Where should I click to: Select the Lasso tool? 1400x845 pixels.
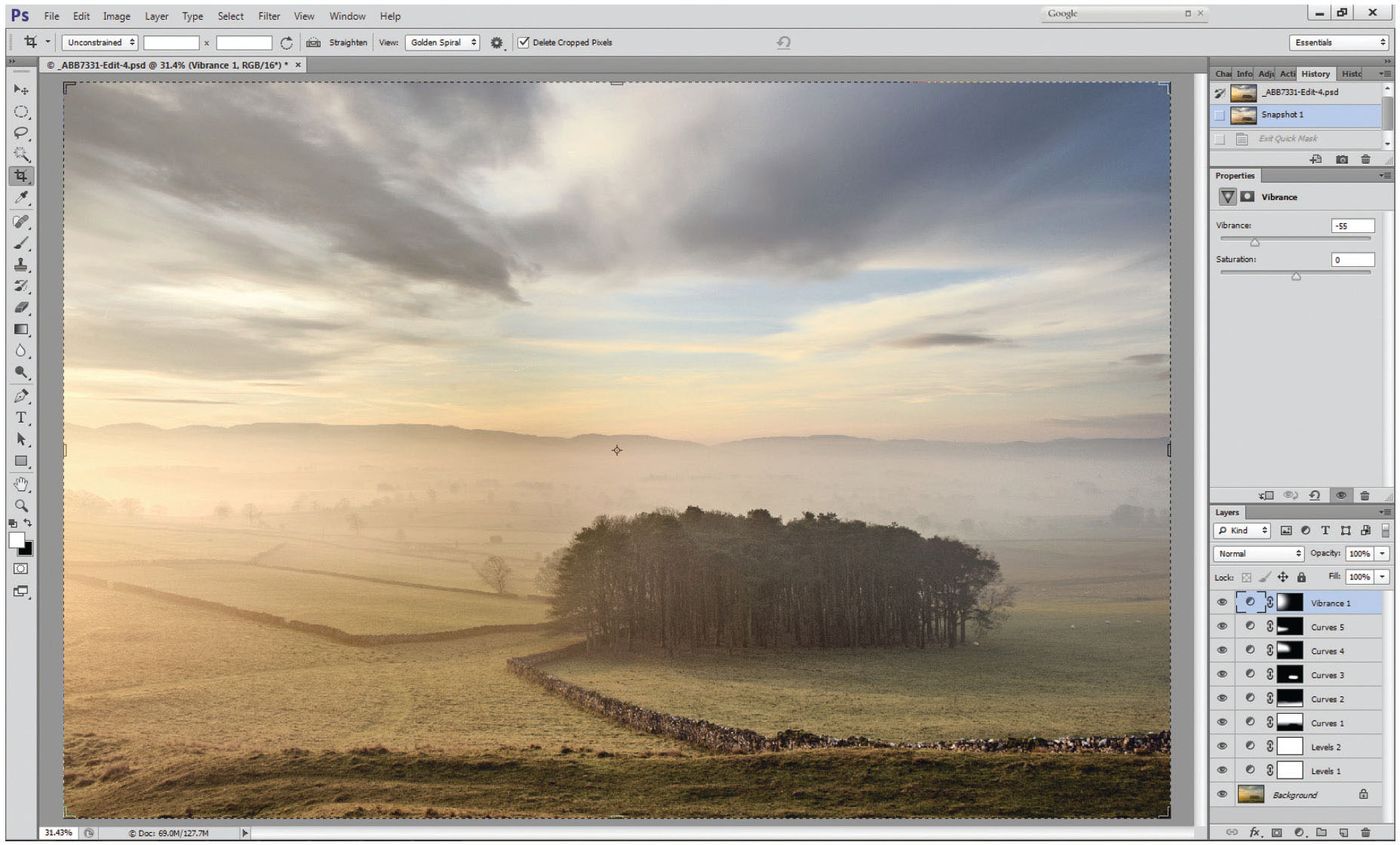[x=20, y=134]
